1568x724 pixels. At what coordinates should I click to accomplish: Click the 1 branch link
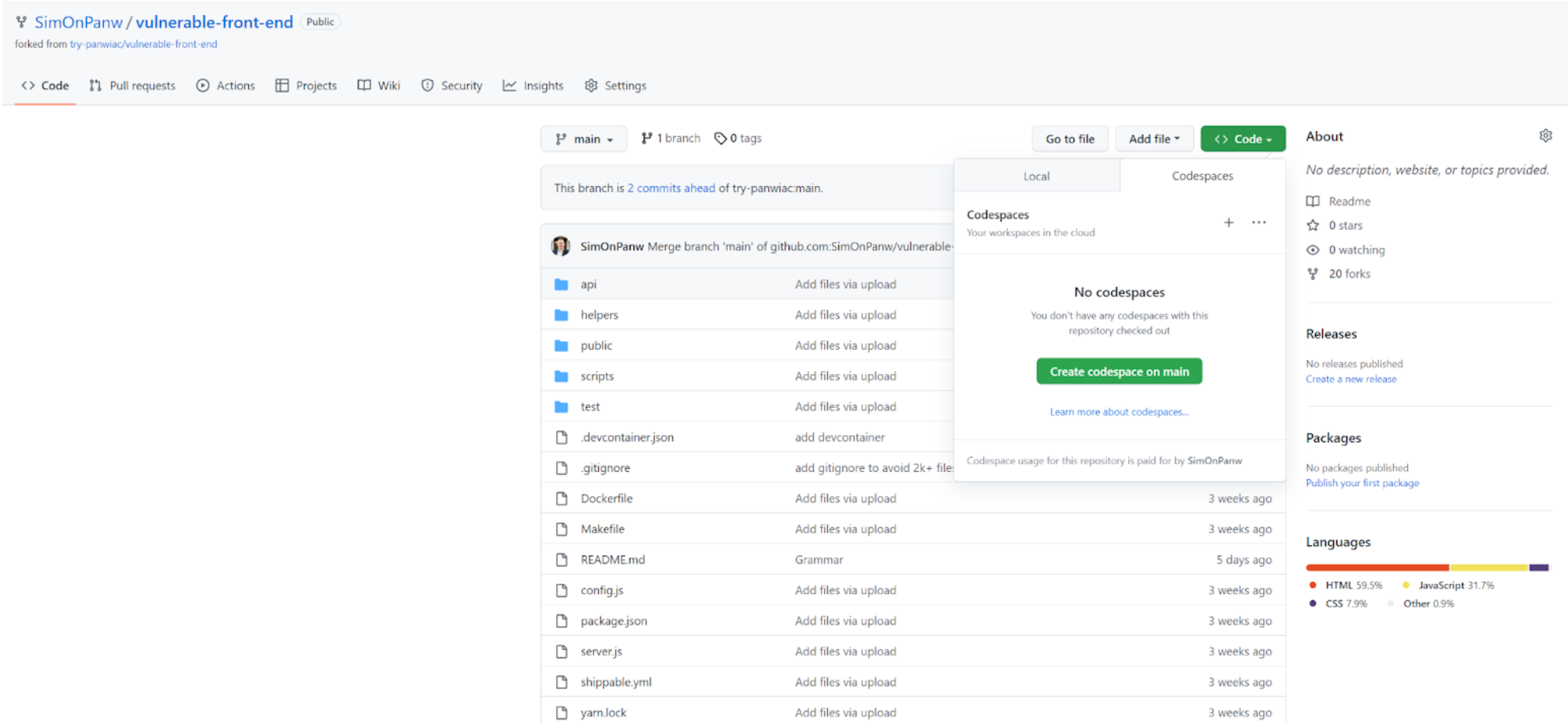coord(671,139)
